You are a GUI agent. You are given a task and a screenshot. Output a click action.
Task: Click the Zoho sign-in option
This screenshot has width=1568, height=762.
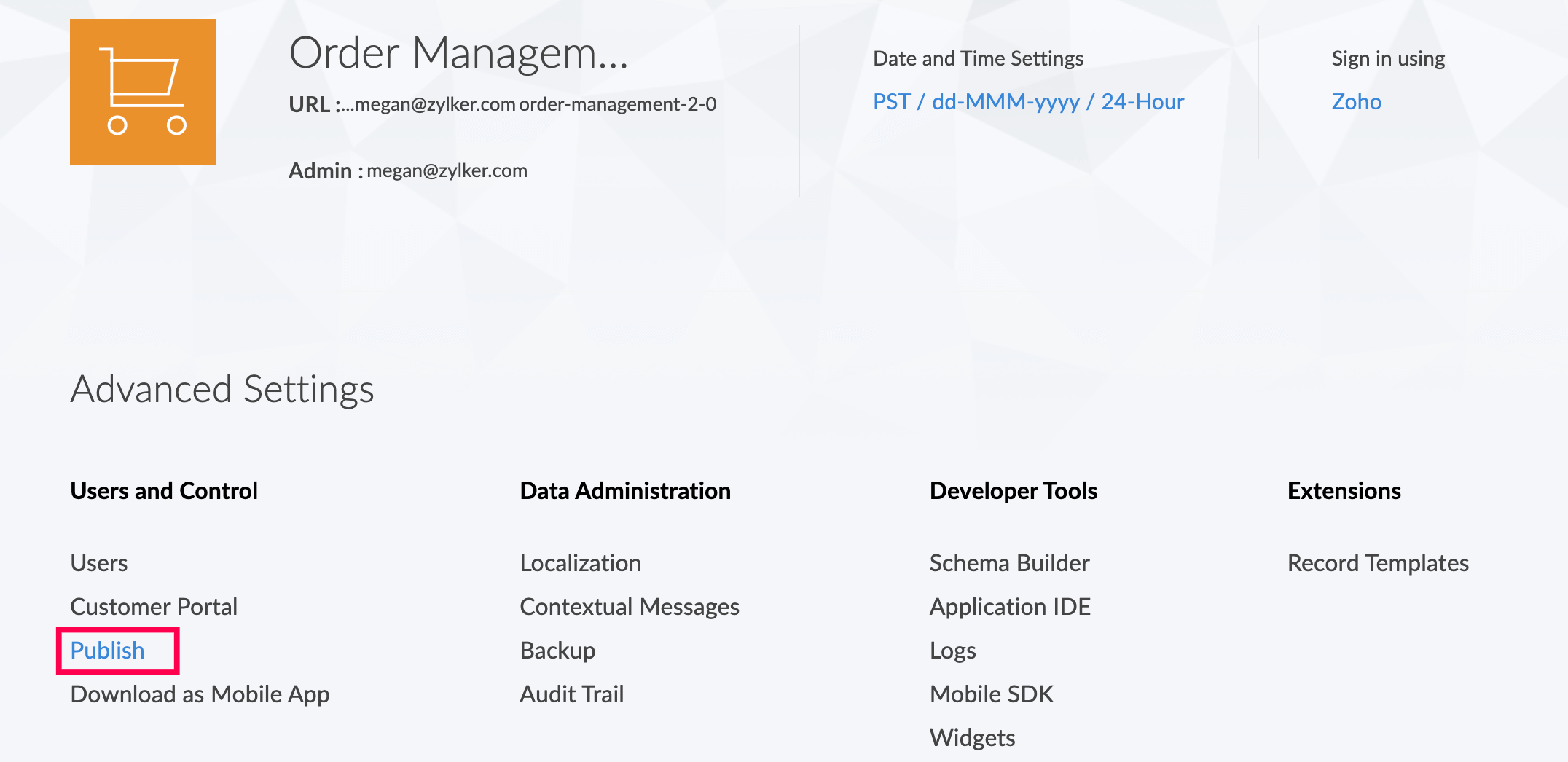click(x=1356, y=101)
